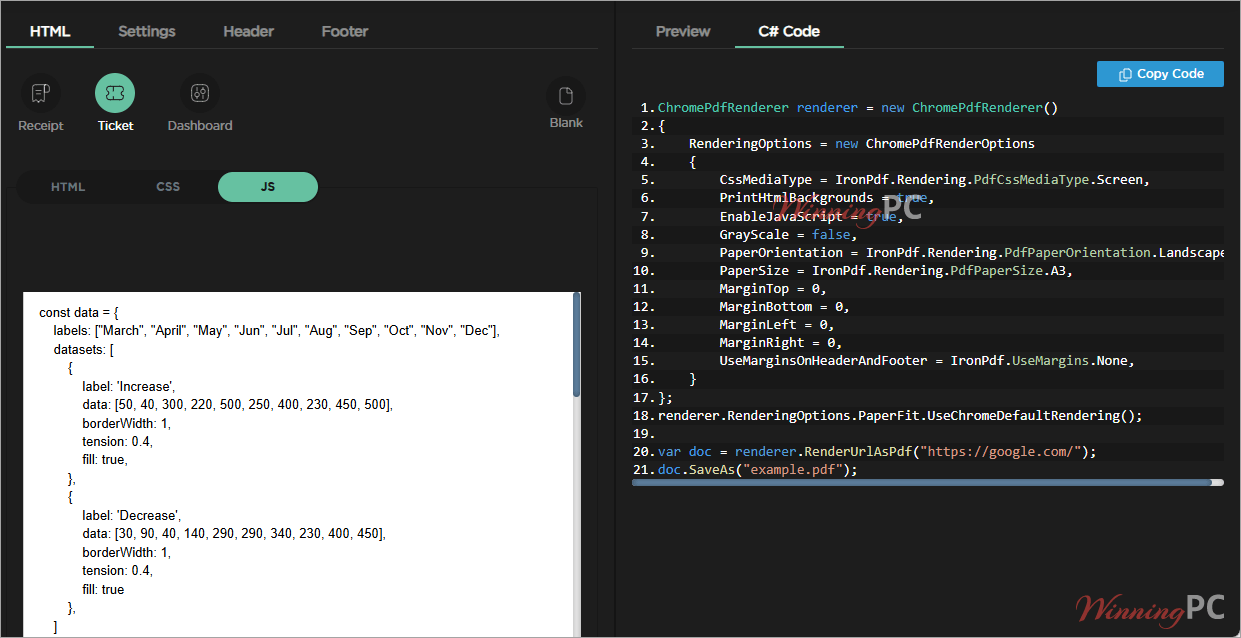The image size is (1241, 638).
Task: Select the Ticket template icon
Action: [x=115, y=93]
